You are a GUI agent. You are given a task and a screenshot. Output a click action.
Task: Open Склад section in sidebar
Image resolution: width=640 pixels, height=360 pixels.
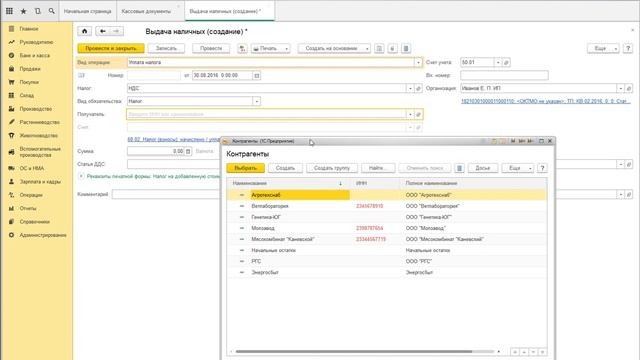point(27,95)
